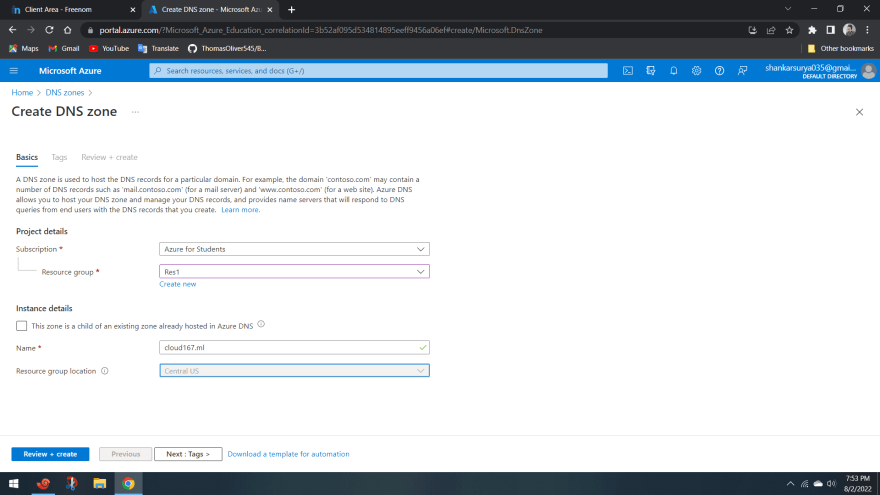Click the Previous button
Screen dimensions: 880x495
[126, 454]
